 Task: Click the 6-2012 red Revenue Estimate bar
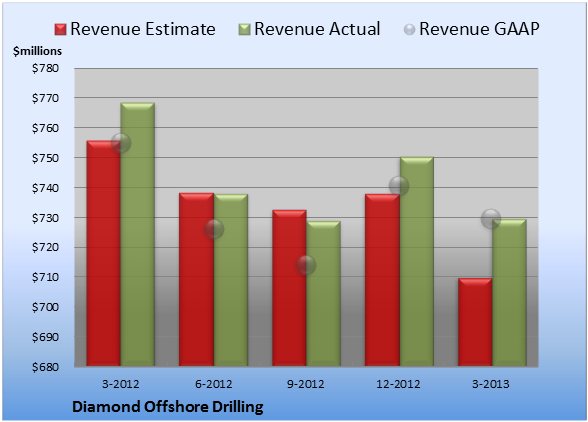click(x=196, y=279)
